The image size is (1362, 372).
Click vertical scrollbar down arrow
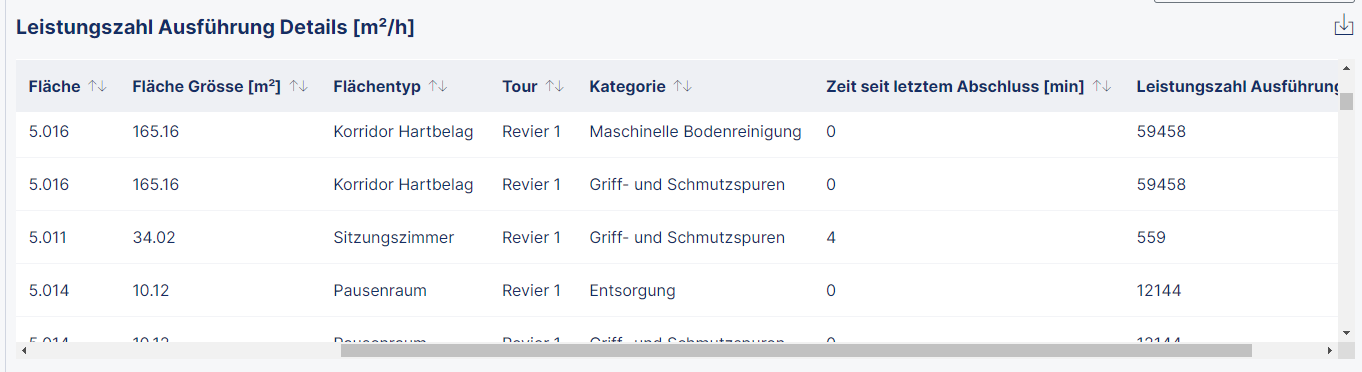click(1347, 332)
